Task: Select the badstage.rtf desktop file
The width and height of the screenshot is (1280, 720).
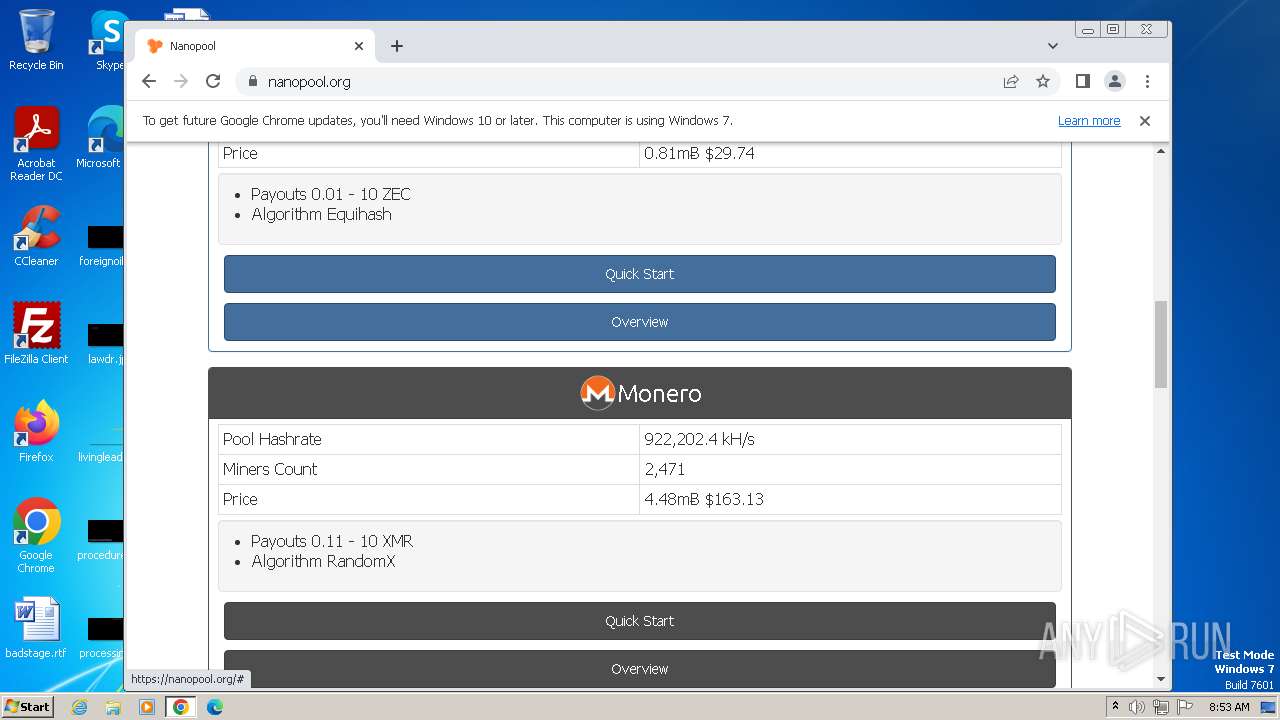Action: pyautogui.click(x=36, y=628)
